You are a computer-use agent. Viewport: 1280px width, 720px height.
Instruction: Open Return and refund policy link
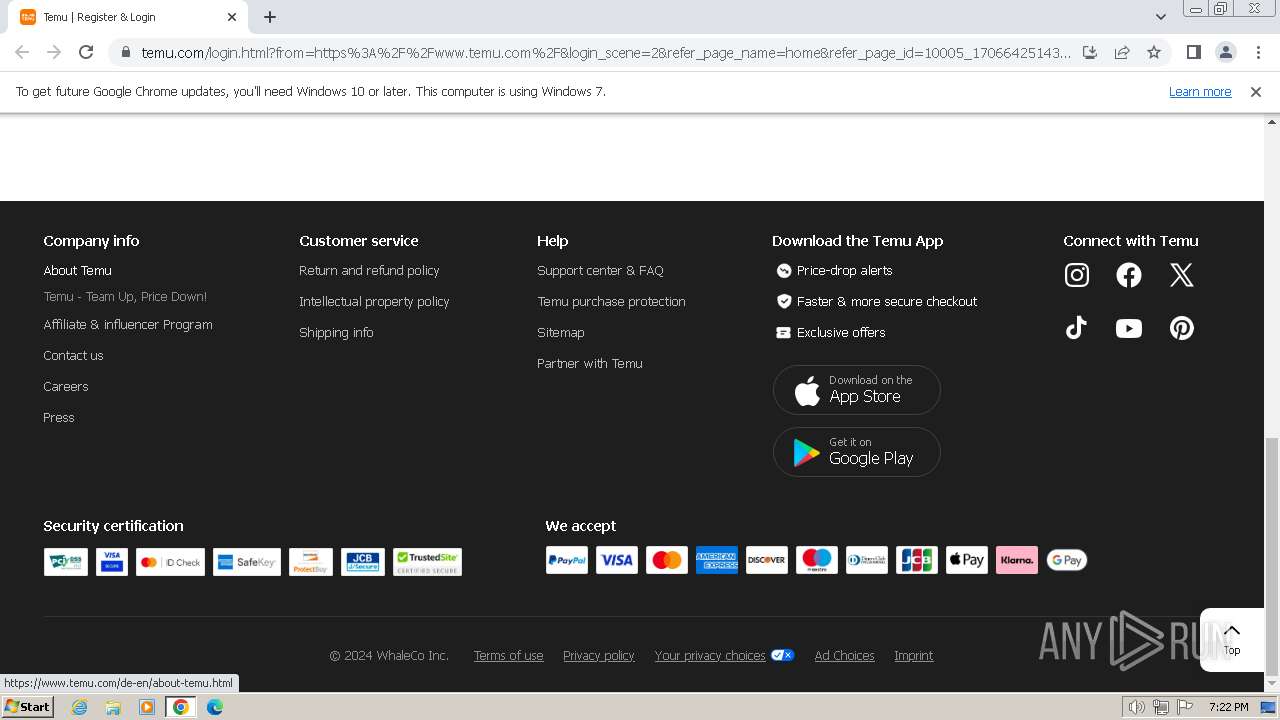point(369,271)
